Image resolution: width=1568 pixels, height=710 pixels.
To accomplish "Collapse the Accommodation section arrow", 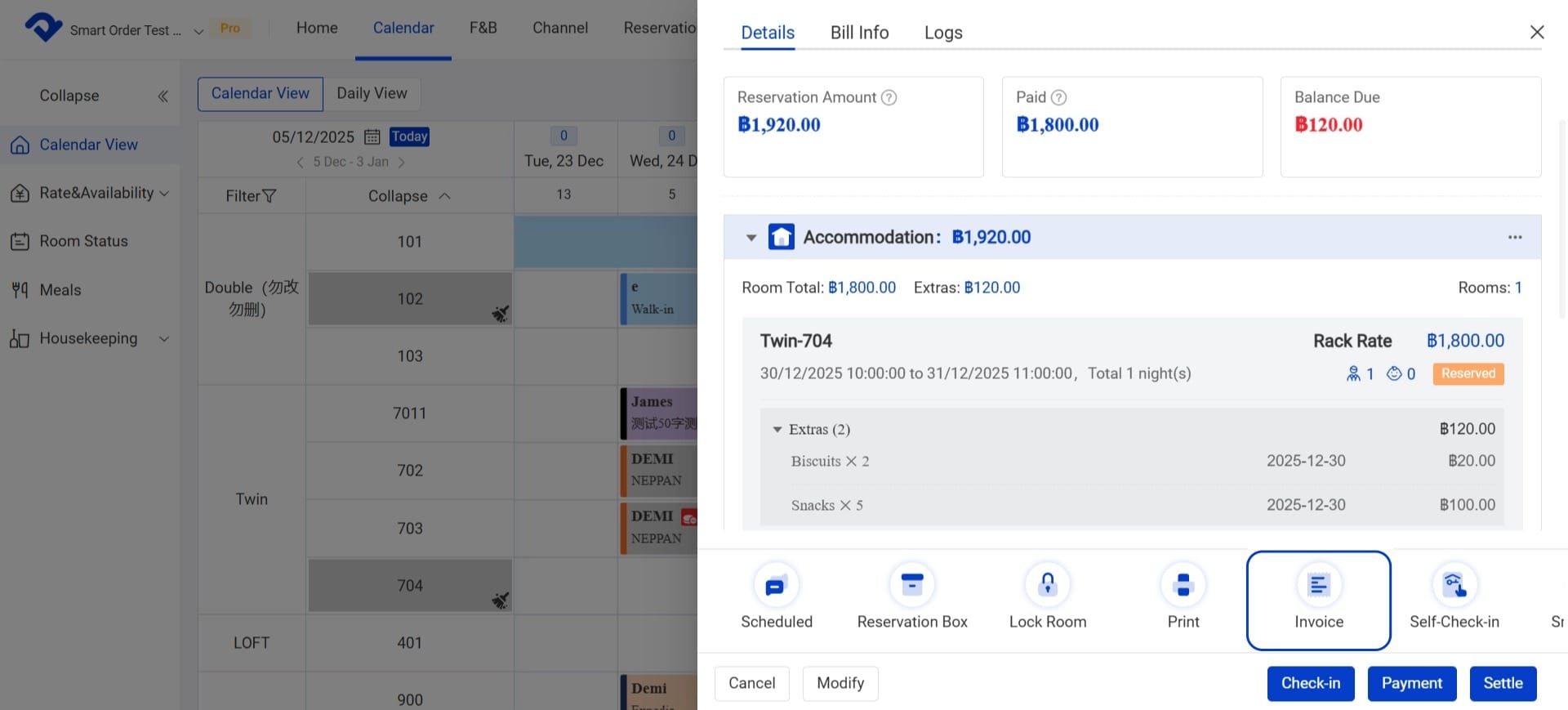I will (x=751, y=238).
